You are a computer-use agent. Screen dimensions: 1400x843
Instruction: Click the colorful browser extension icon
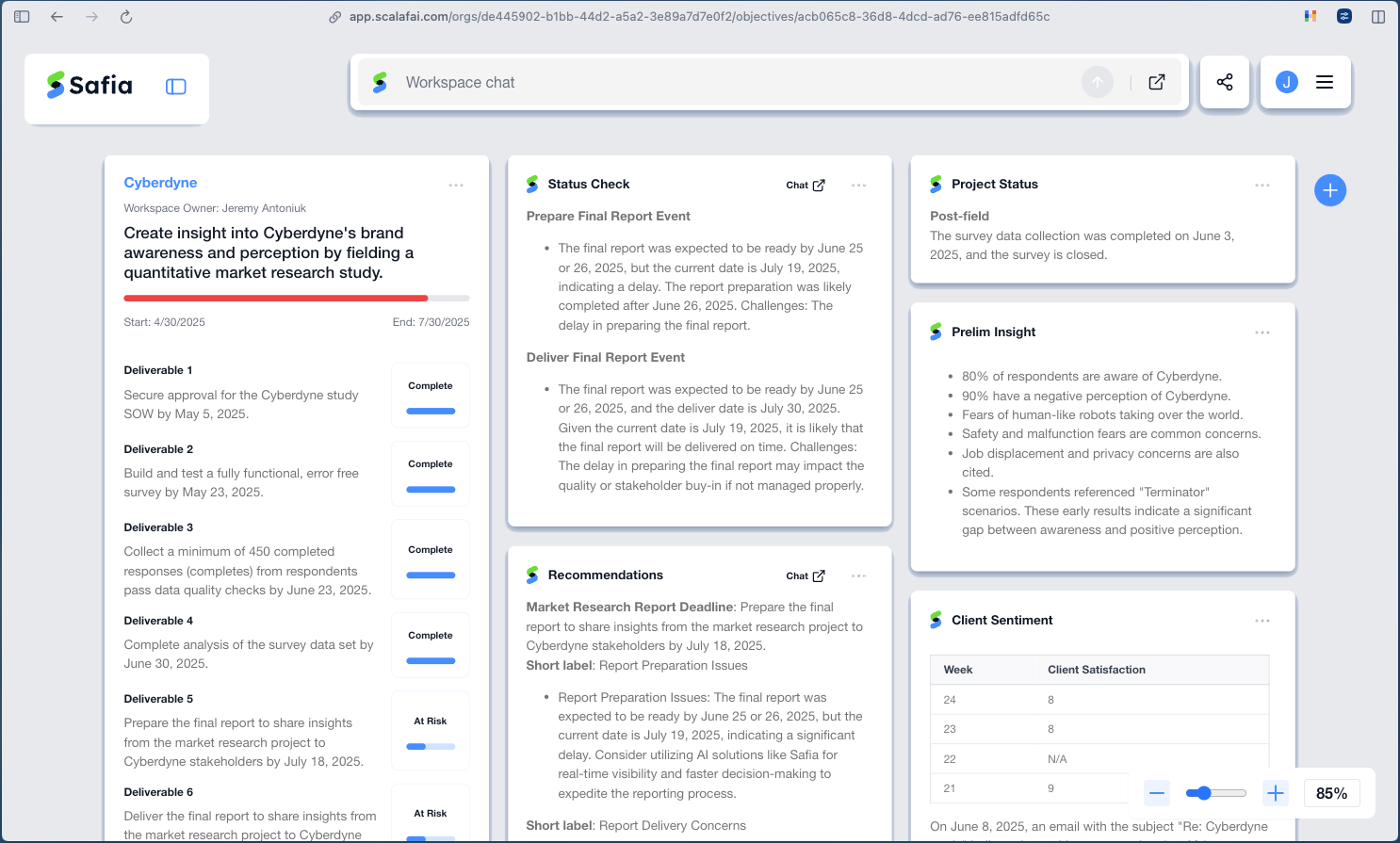1310,16
